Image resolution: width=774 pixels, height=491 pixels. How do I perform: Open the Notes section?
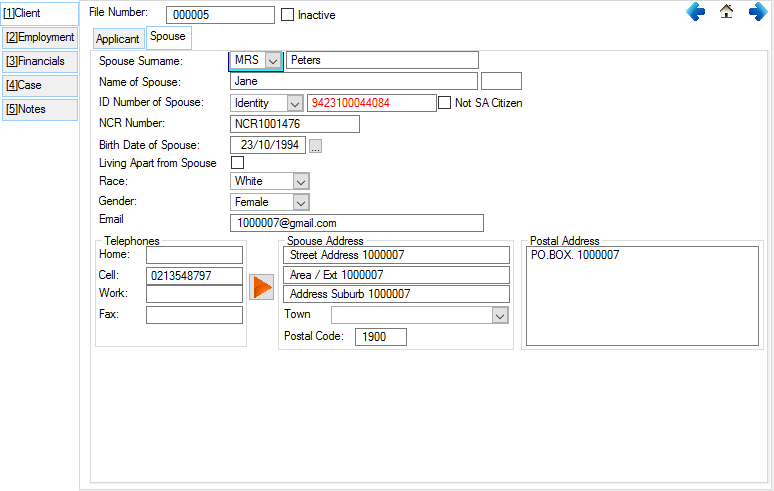coord(40,109)
